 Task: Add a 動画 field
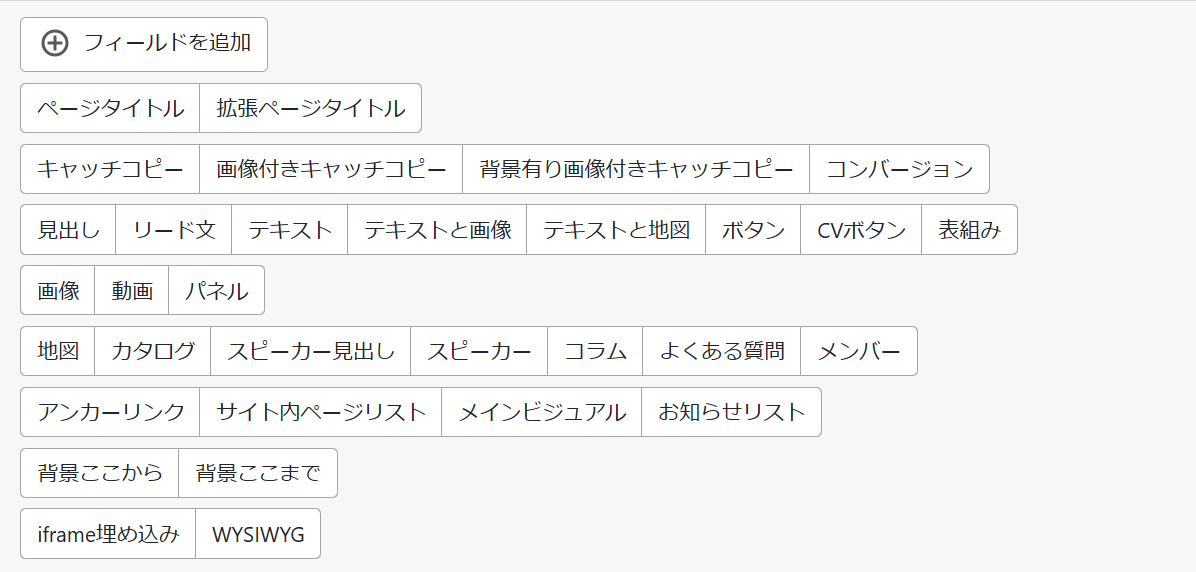[132, 291]
